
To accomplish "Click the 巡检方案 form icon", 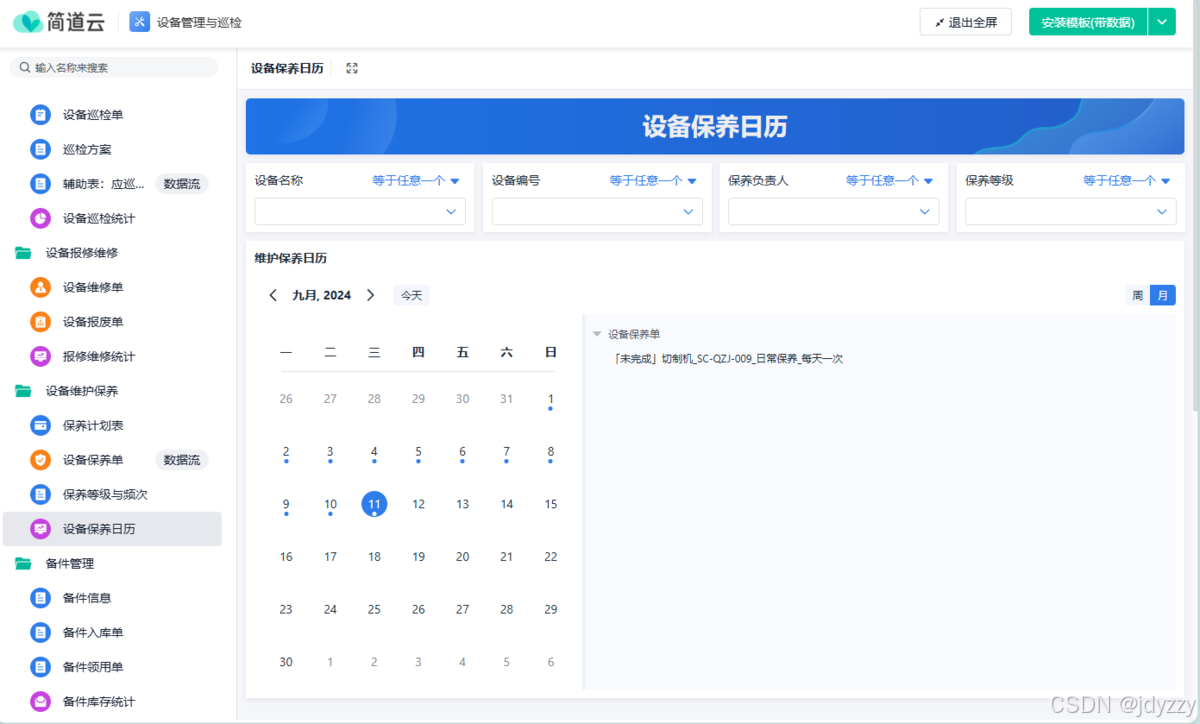I will [40, 149].
